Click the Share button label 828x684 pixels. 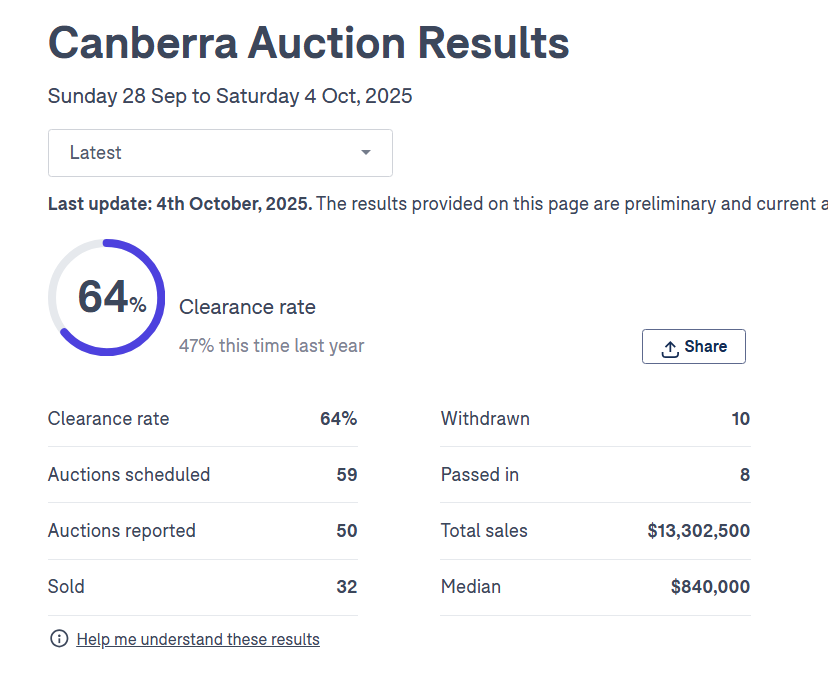tap(706, 347)
